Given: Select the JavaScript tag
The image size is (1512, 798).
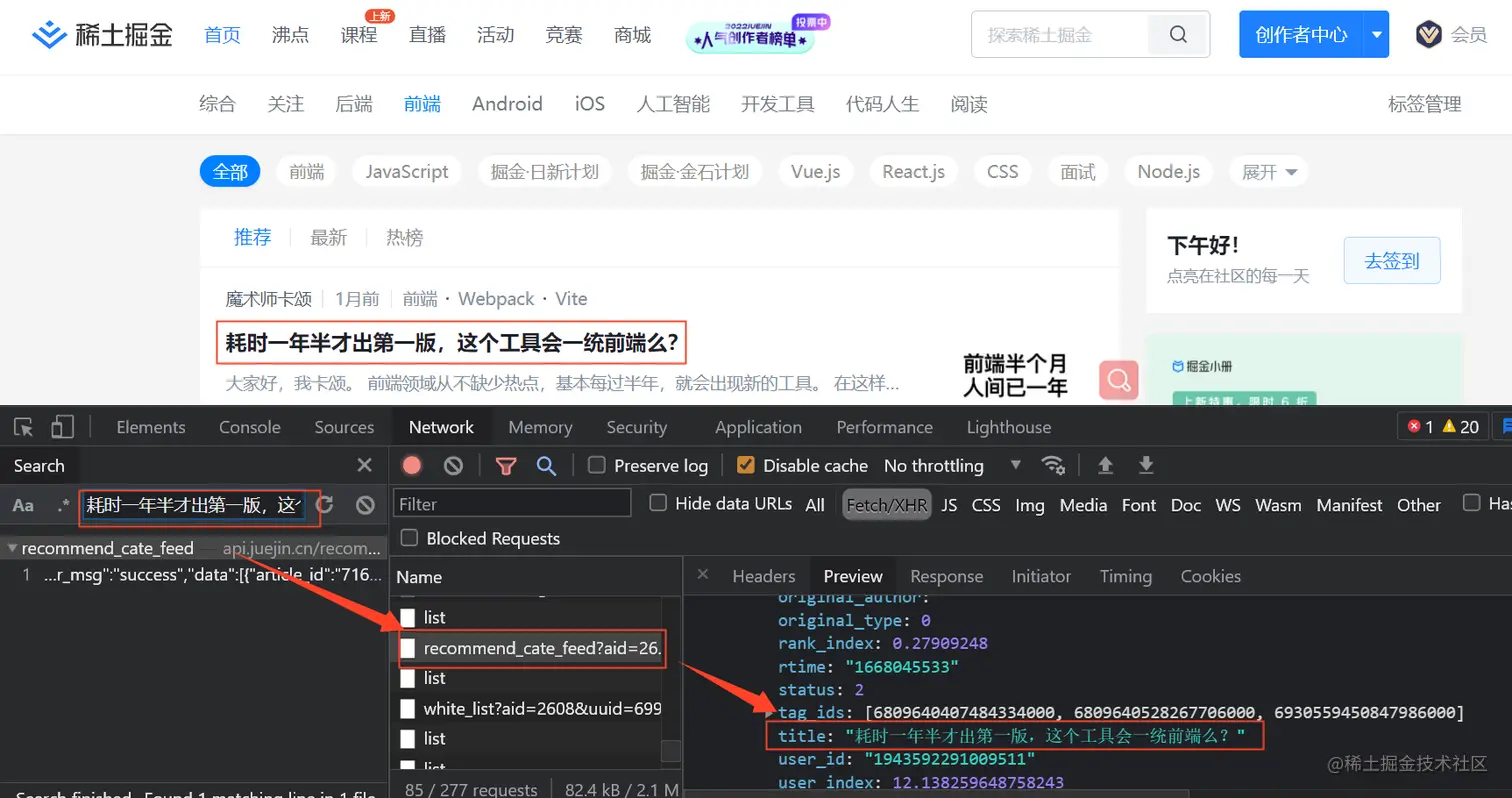Looking at the screenshot, I should [x=407, y=172].
